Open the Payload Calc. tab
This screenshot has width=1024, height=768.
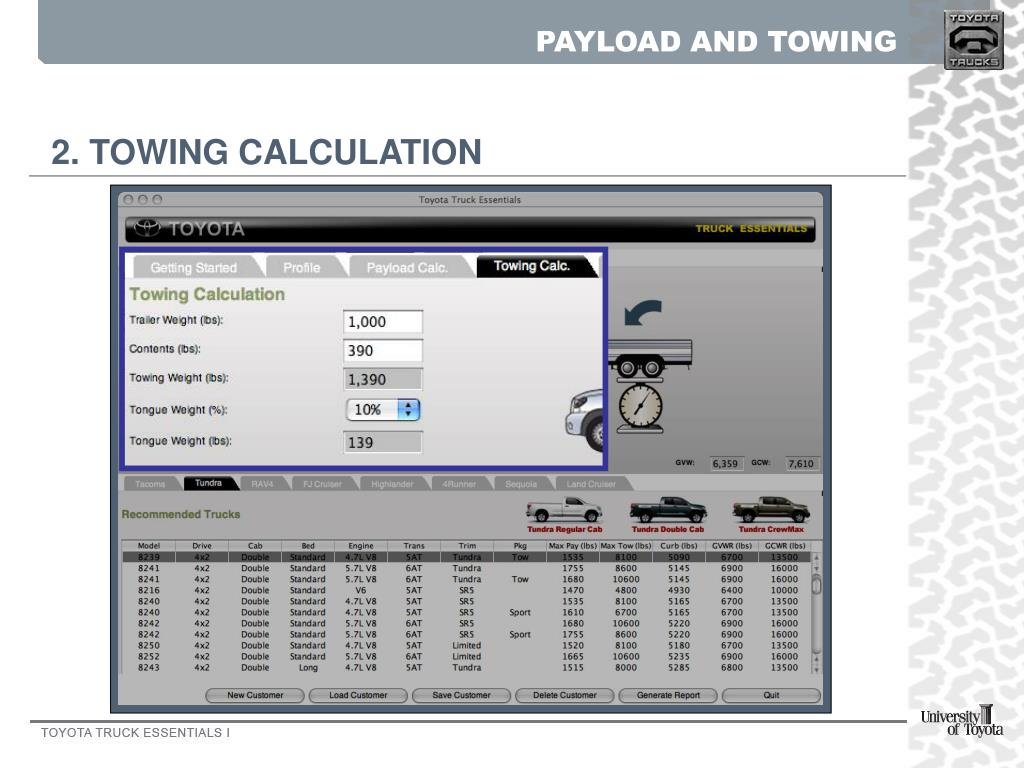pos(408,268)
